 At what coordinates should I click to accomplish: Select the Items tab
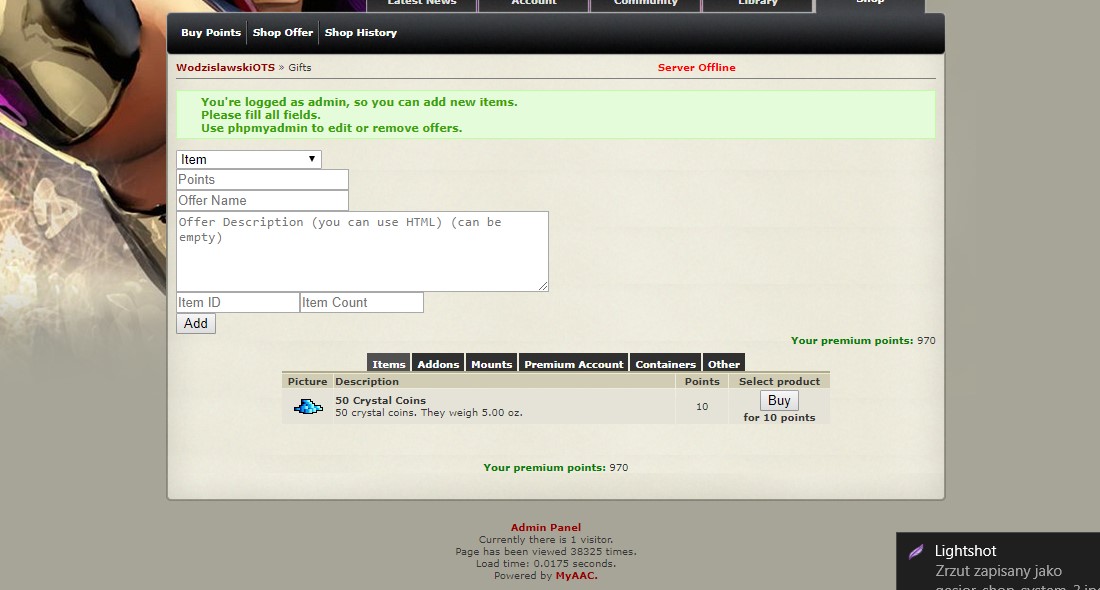pyautogui.click(x=389, y=364)
